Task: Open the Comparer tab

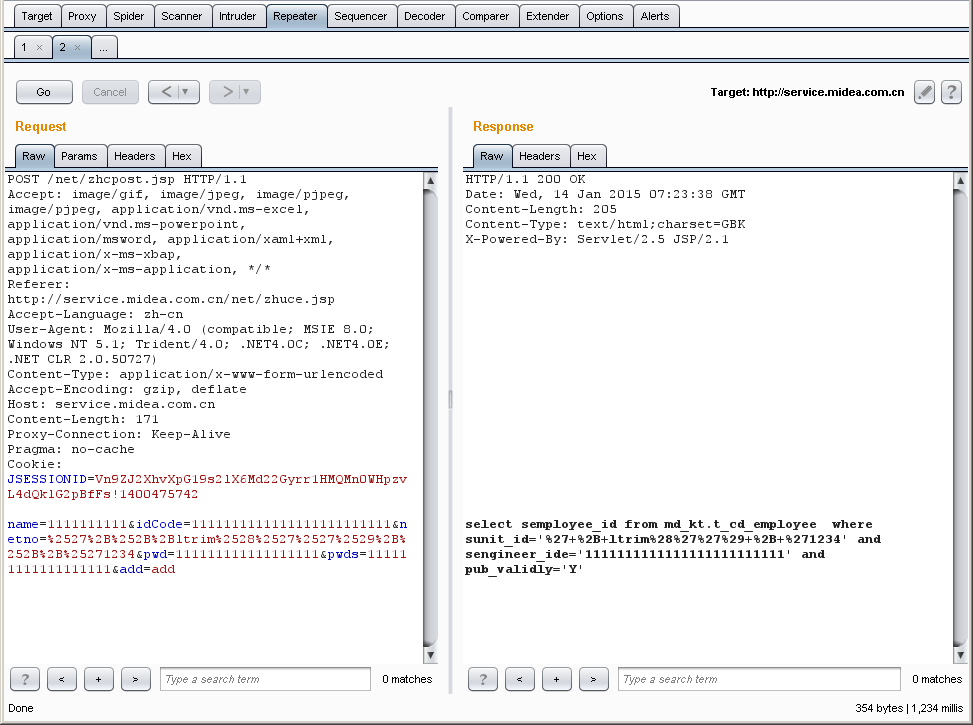Action: click(x=485, y=16)
